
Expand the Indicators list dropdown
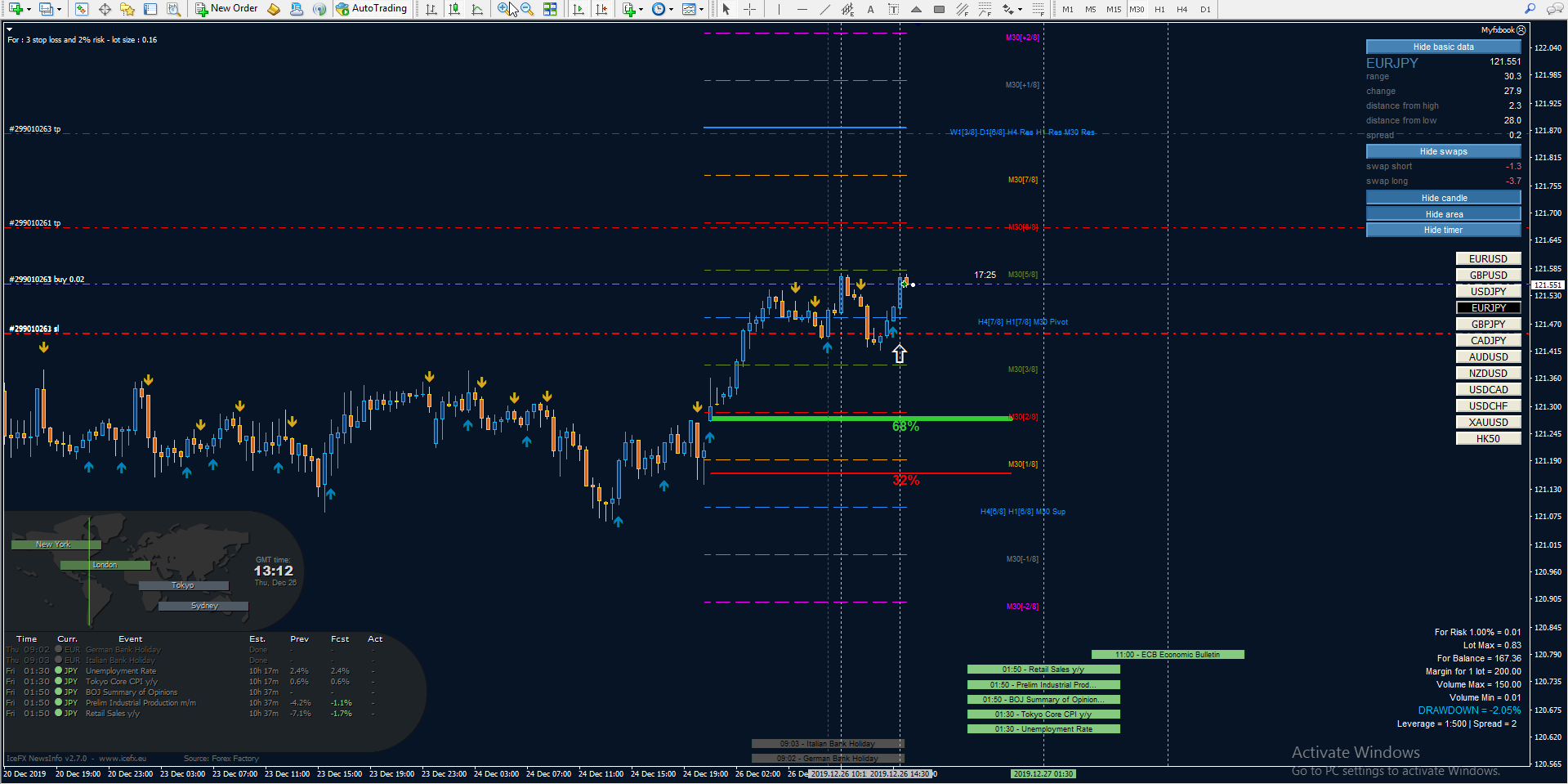641,9
